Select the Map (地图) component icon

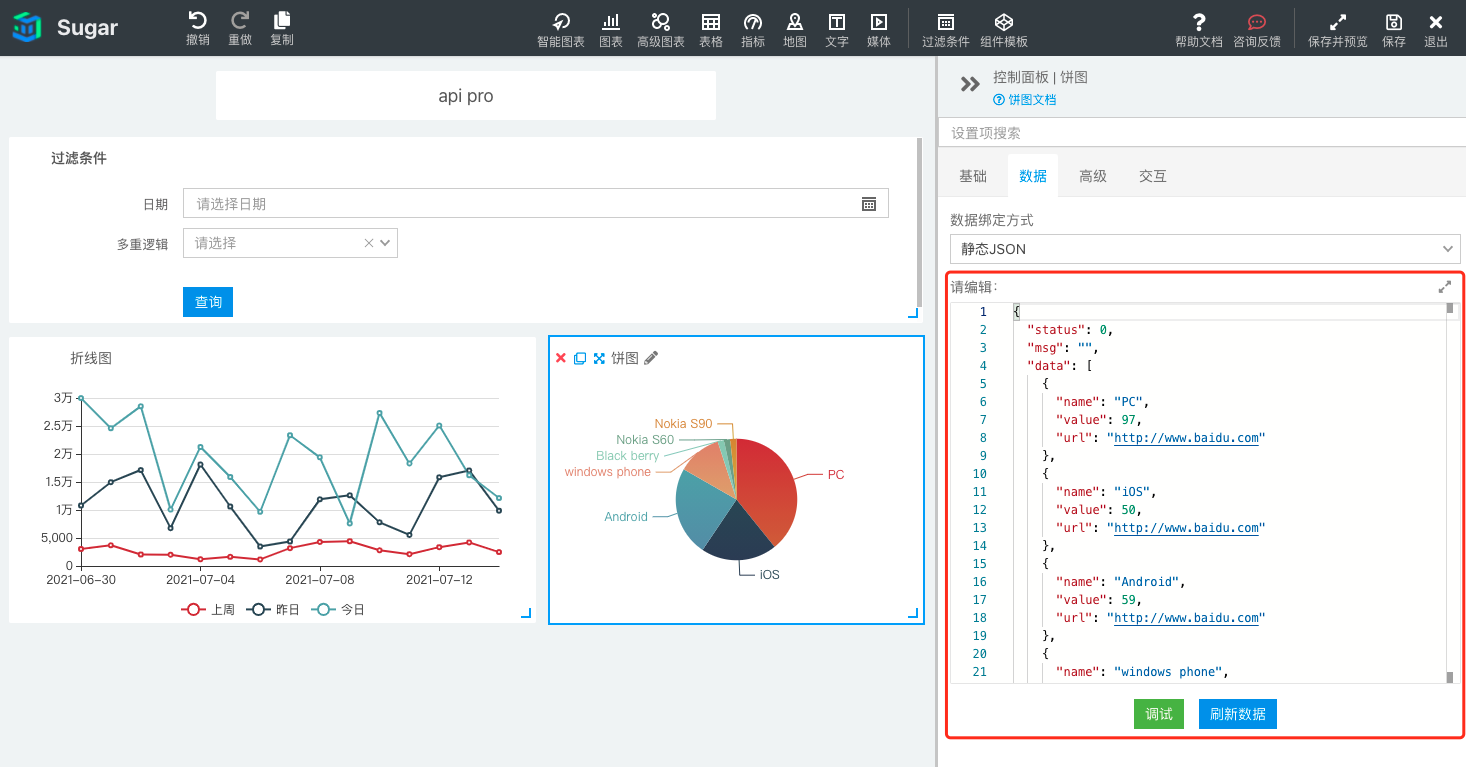pos(794,23)
